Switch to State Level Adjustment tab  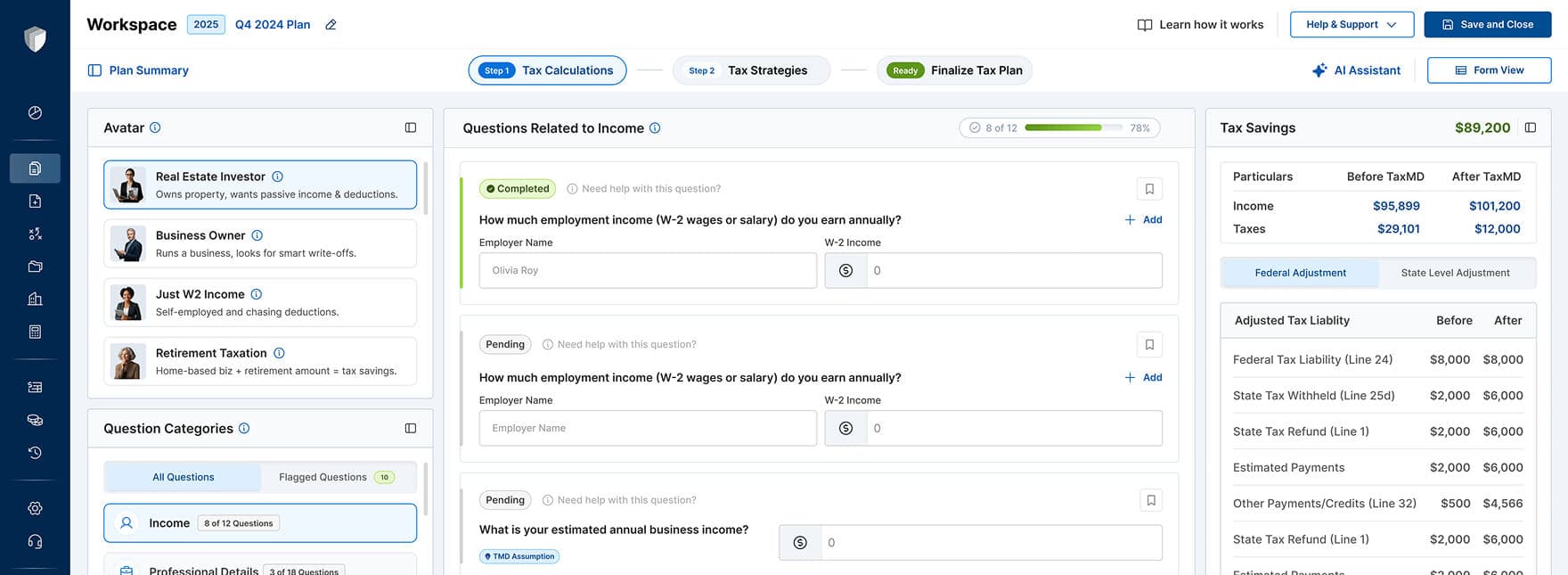[x=1455, y=273]
